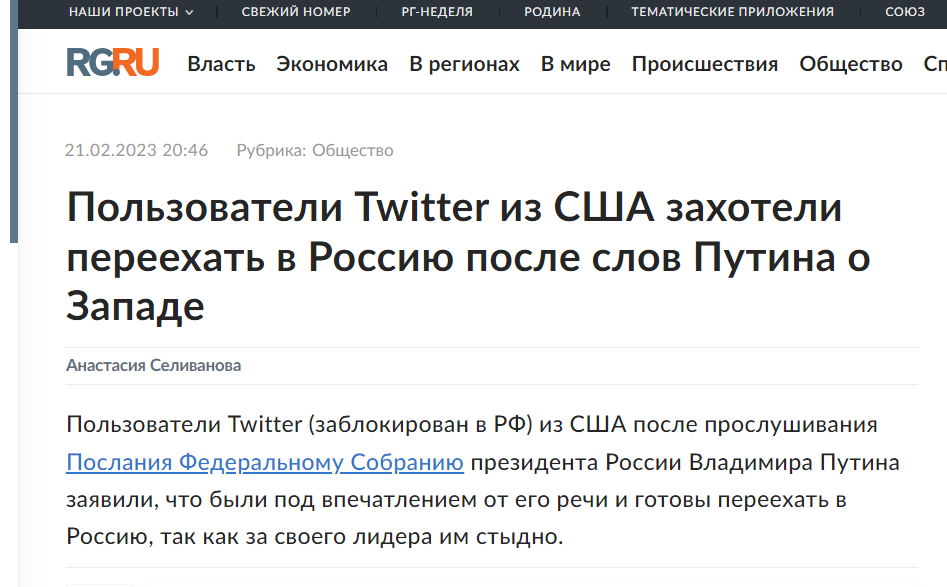Open the Общество nav item
The width and height of the screenshot is (947, 587).
pyautogui.click(x=851, y=64)
